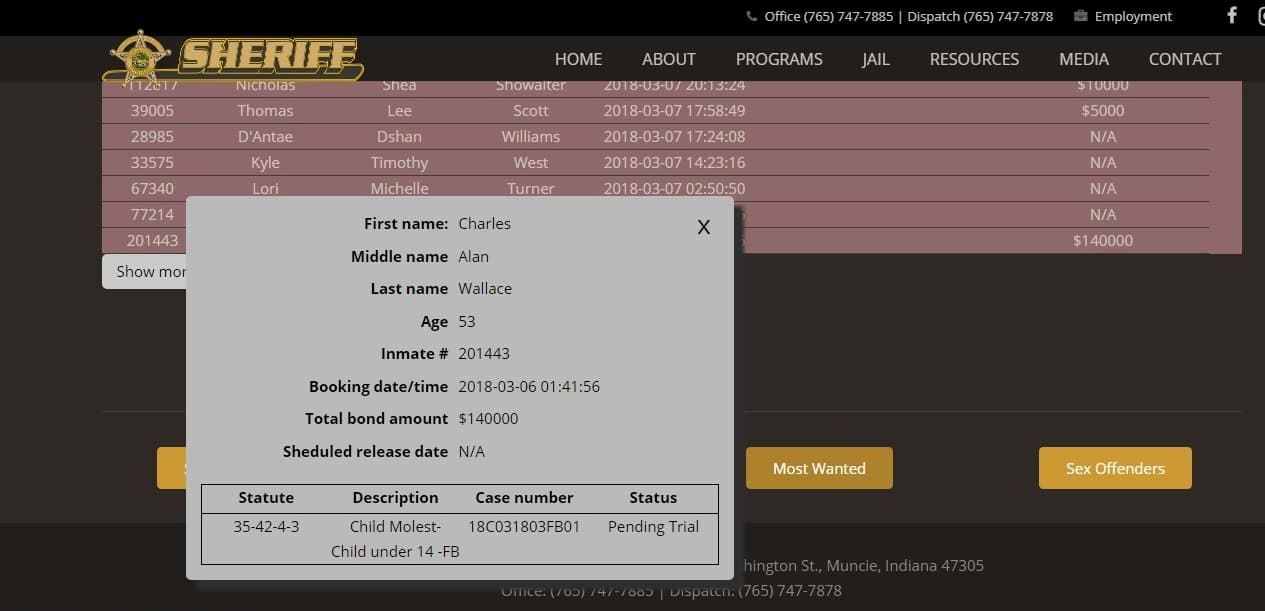
Task: Click the Sheriff star badge logo
Action: click(x=139, y=58)
